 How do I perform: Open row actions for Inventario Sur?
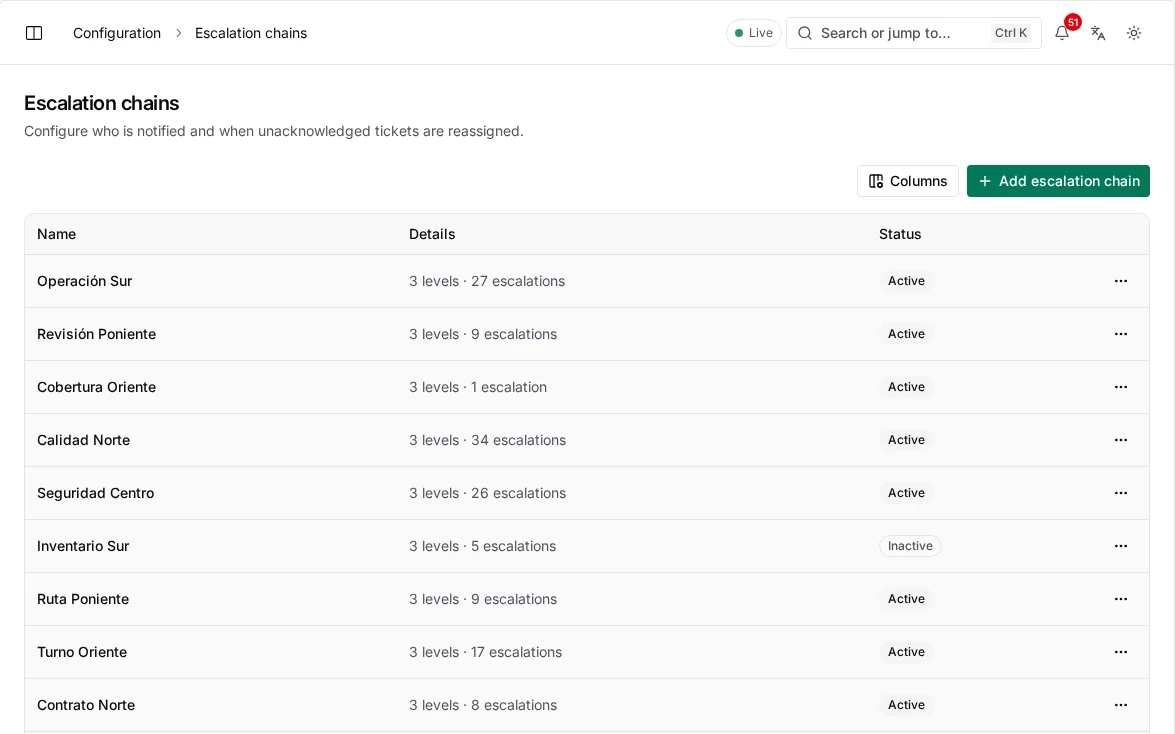[x=1121, y=546]
